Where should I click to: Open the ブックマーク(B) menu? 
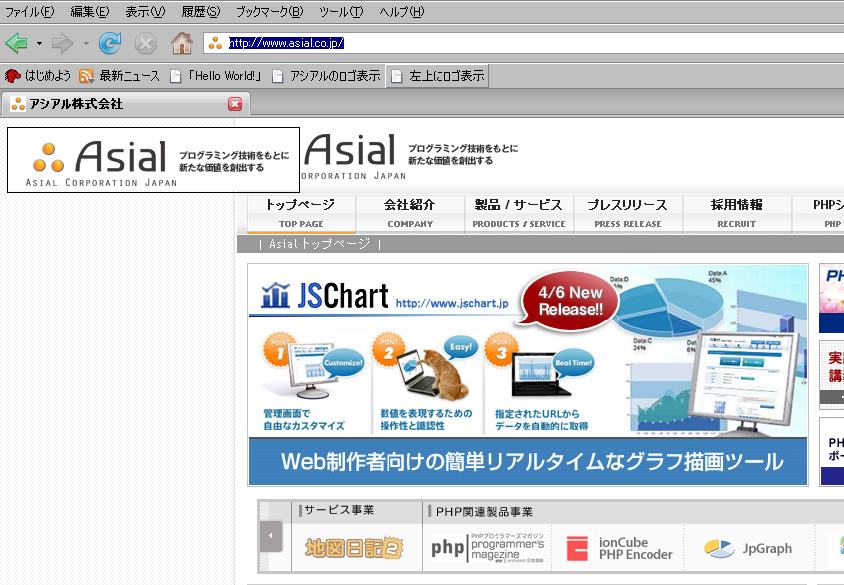coord(269,12)
